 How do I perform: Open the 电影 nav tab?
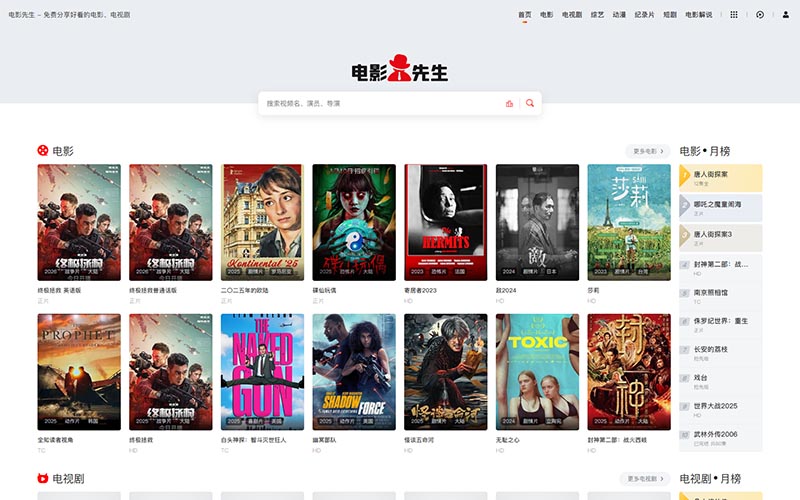tap(546, 15)
